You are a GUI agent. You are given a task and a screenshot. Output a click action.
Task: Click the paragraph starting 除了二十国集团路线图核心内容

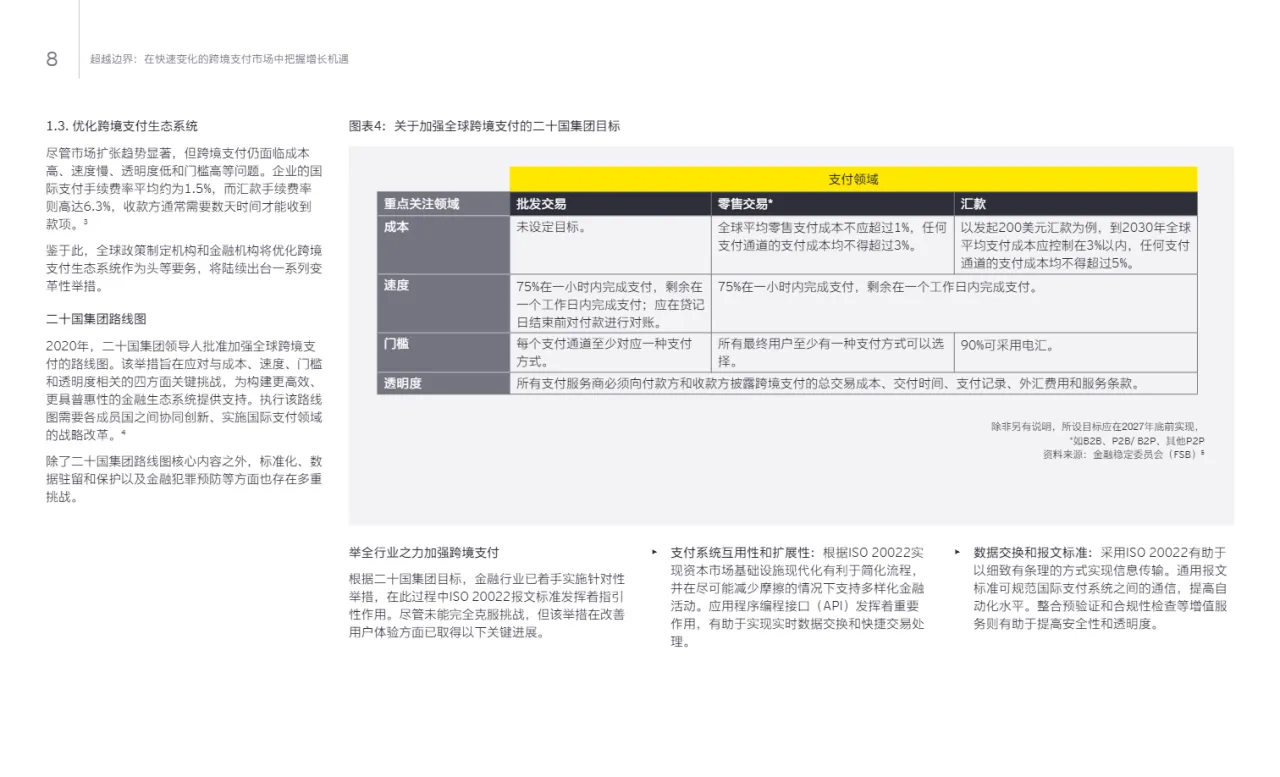(x=184, y=478)
